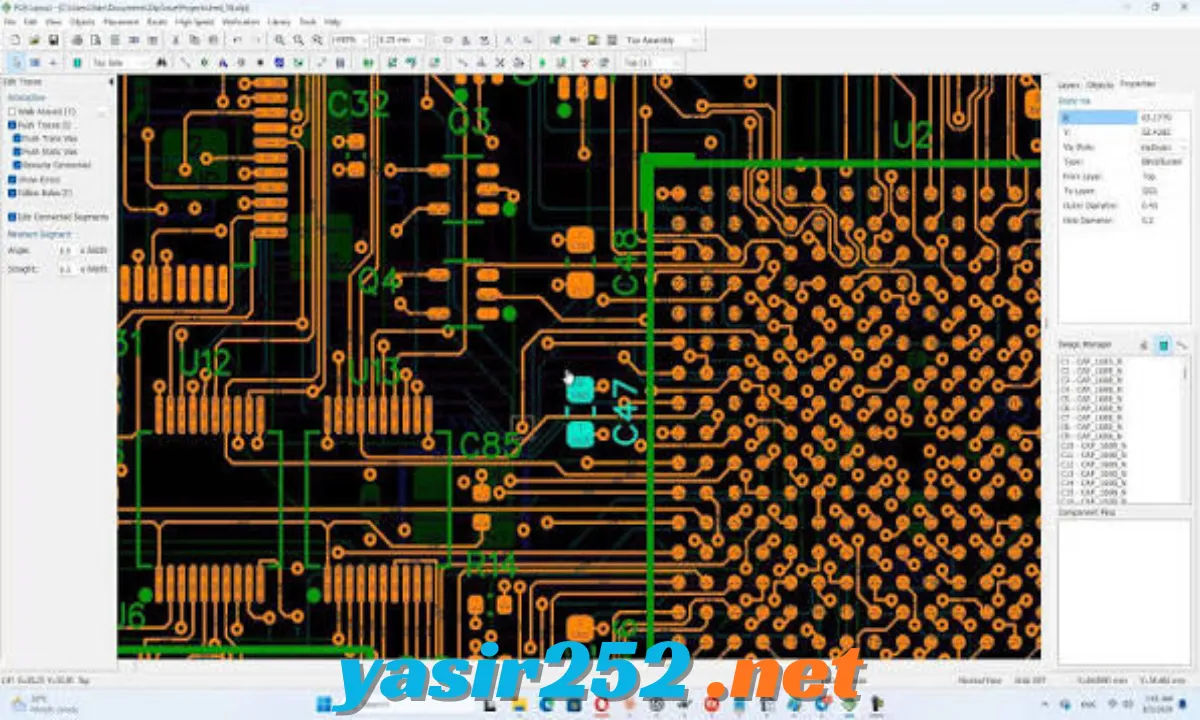The height and width of the screenshot is (720, 1200).
Task: Switch to the Objects tab
Action: [x=1099, y=85]
